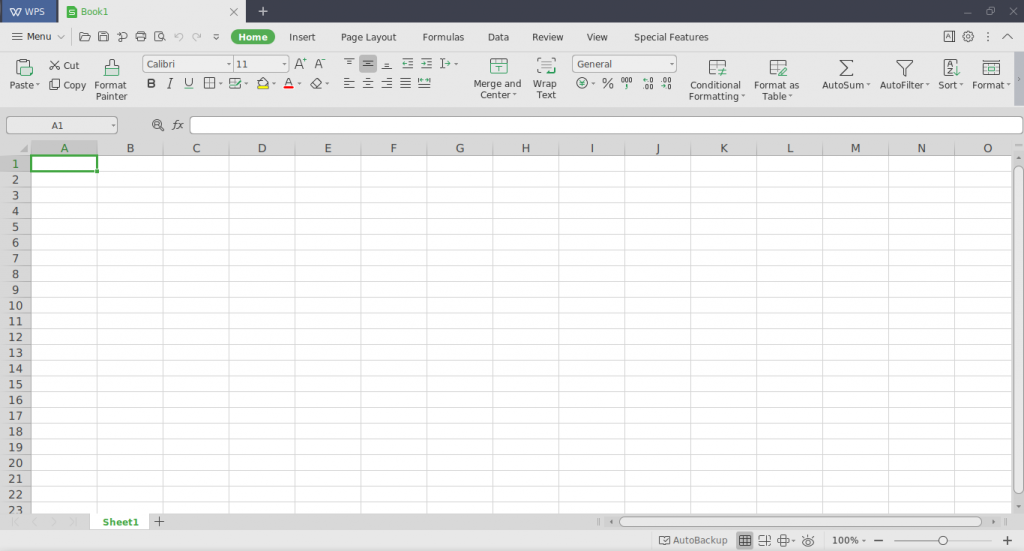Toggle AutoBackup in status bar

coord(693,541)
